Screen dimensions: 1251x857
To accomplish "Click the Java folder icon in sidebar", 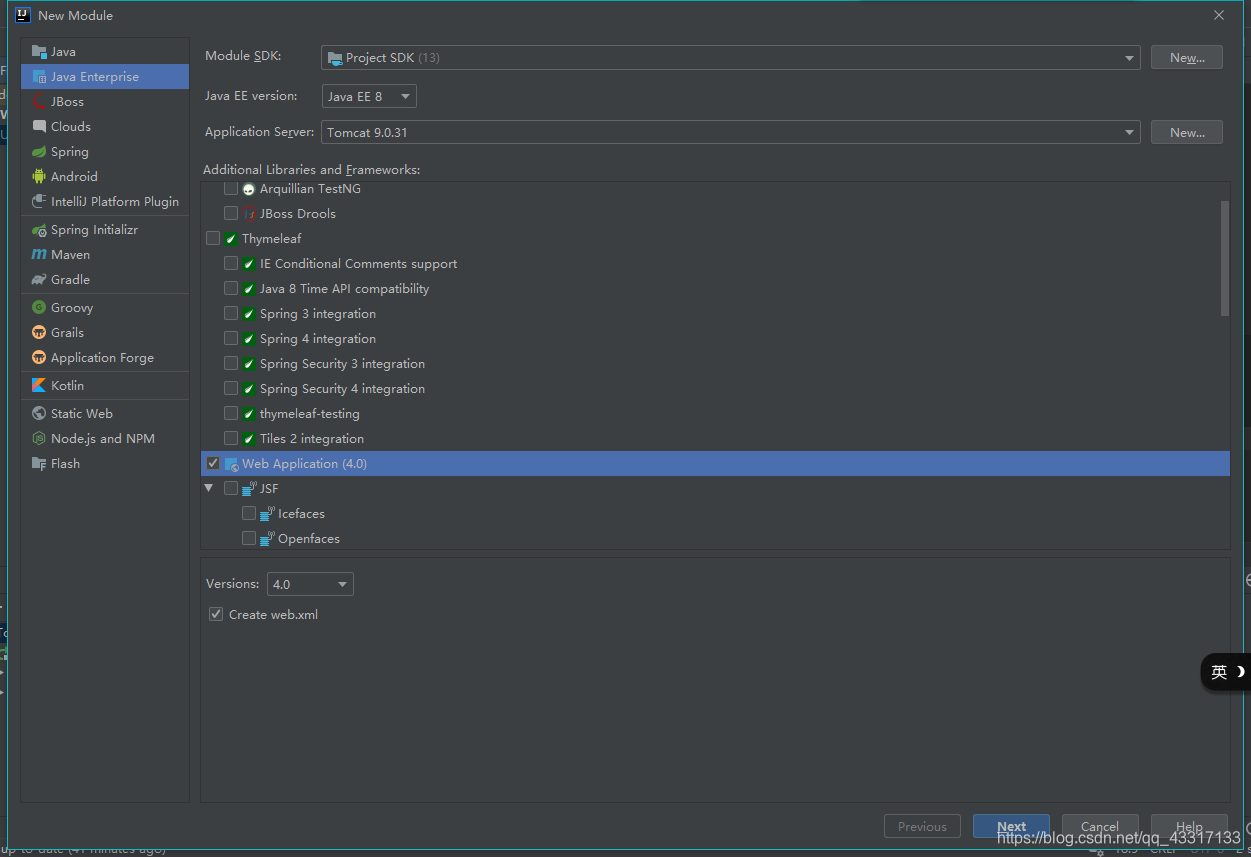I will 39,52.
